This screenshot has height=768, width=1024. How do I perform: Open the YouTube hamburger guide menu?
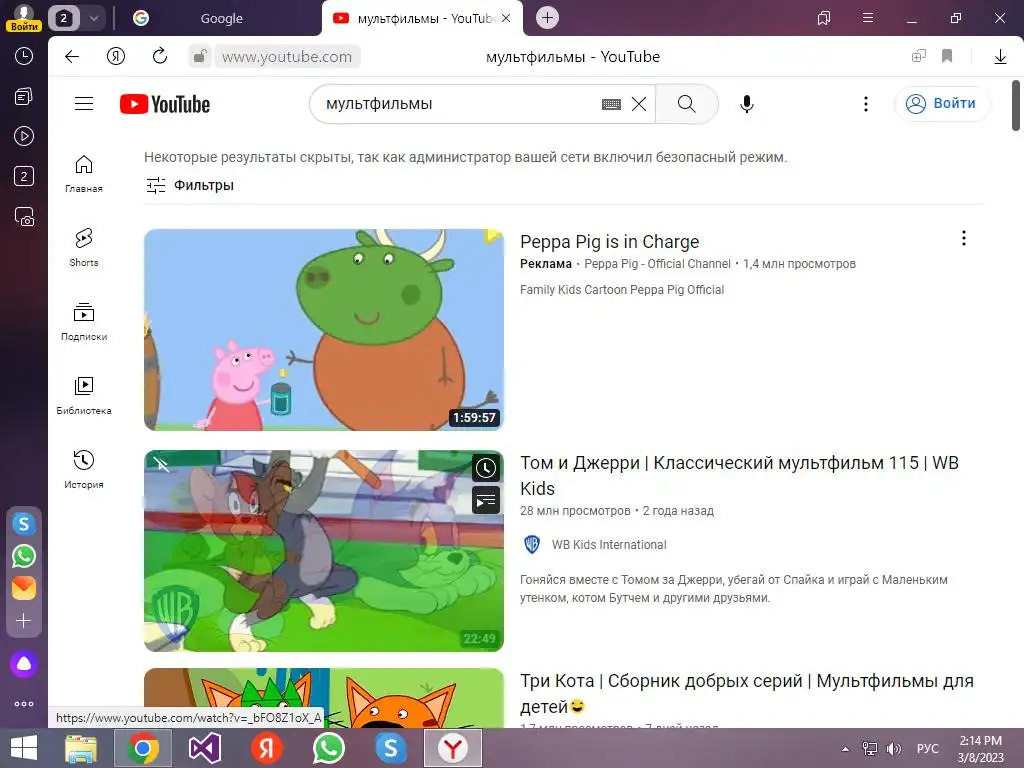click(84, 104)
